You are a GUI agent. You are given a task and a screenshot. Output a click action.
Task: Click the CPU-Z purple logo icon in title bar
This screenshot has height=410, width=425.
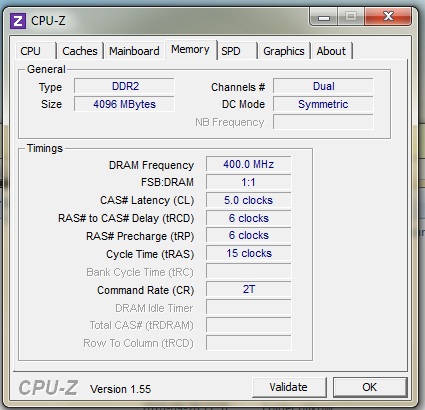18,21
